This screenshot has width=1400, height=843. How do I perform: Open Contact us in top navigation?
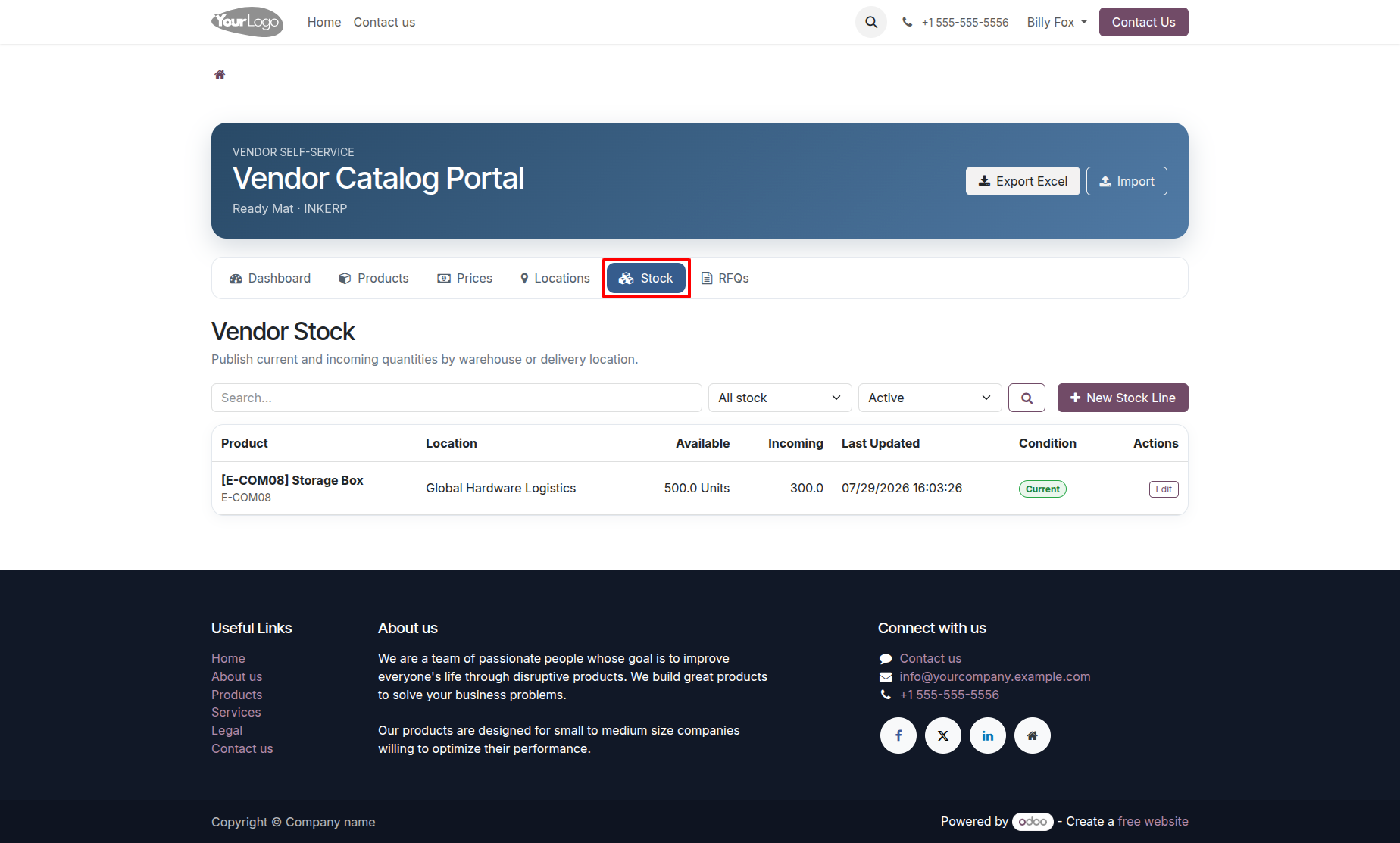click(384, 22)
